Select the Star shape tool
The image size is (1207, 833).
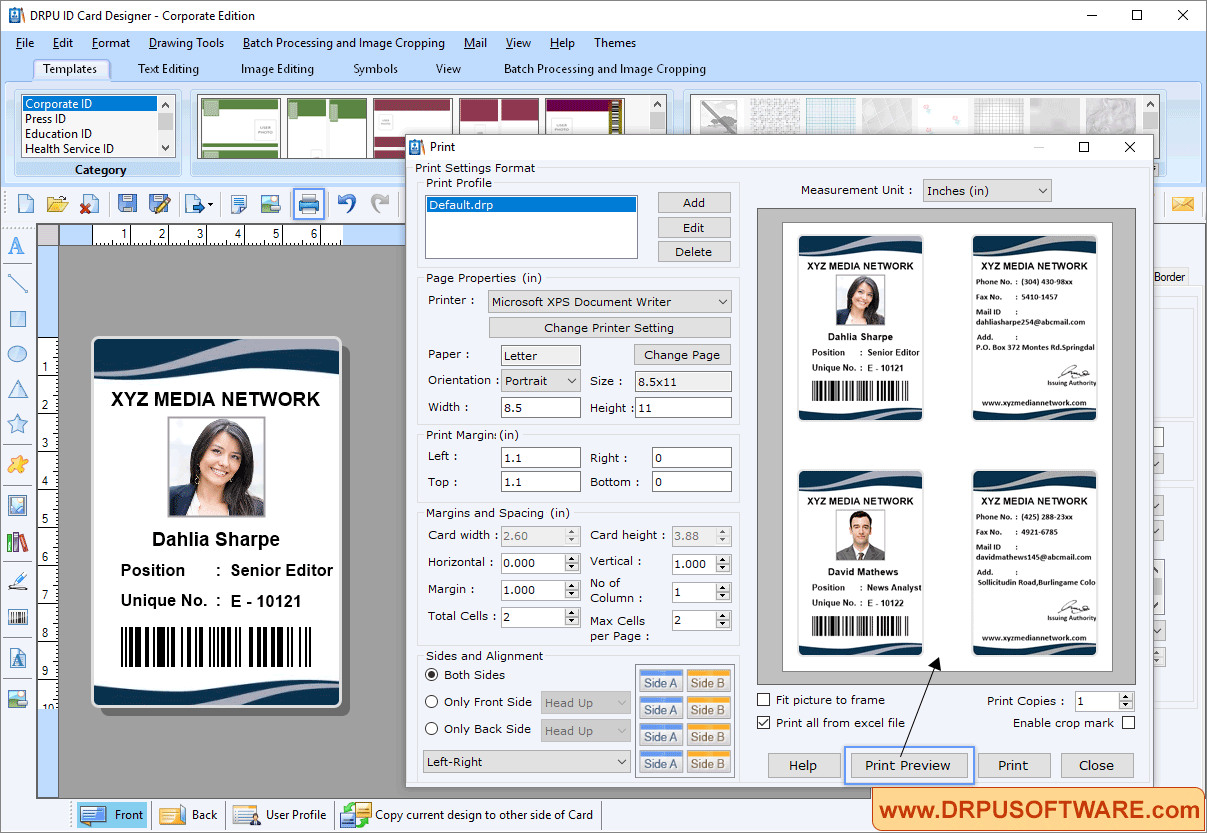[x=17, y=423]
